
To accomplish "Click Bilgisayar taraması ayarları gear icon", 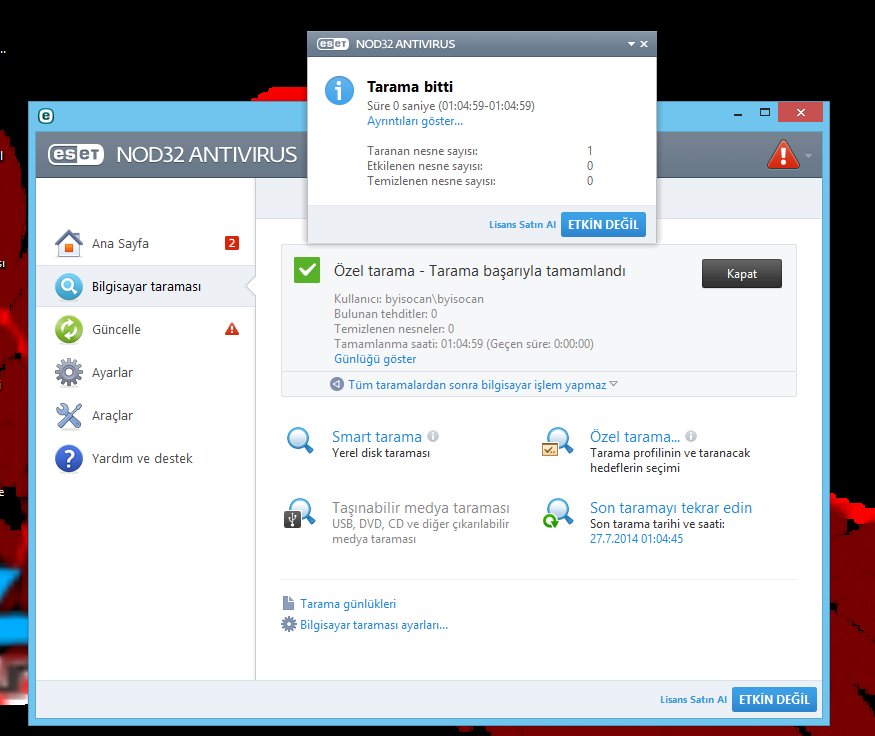I will click(x=289, y=624).
